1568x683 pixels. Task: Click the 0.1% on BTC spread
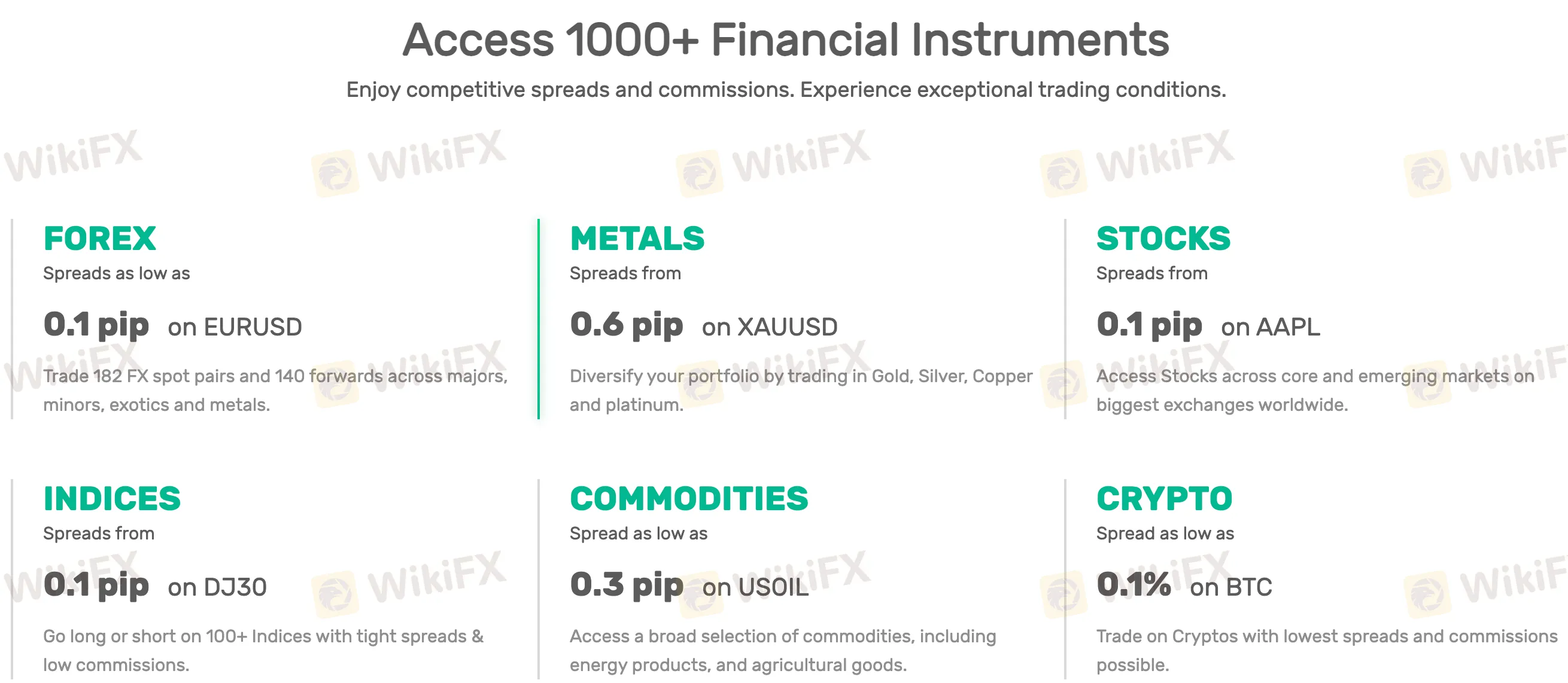click(1183, 586)
